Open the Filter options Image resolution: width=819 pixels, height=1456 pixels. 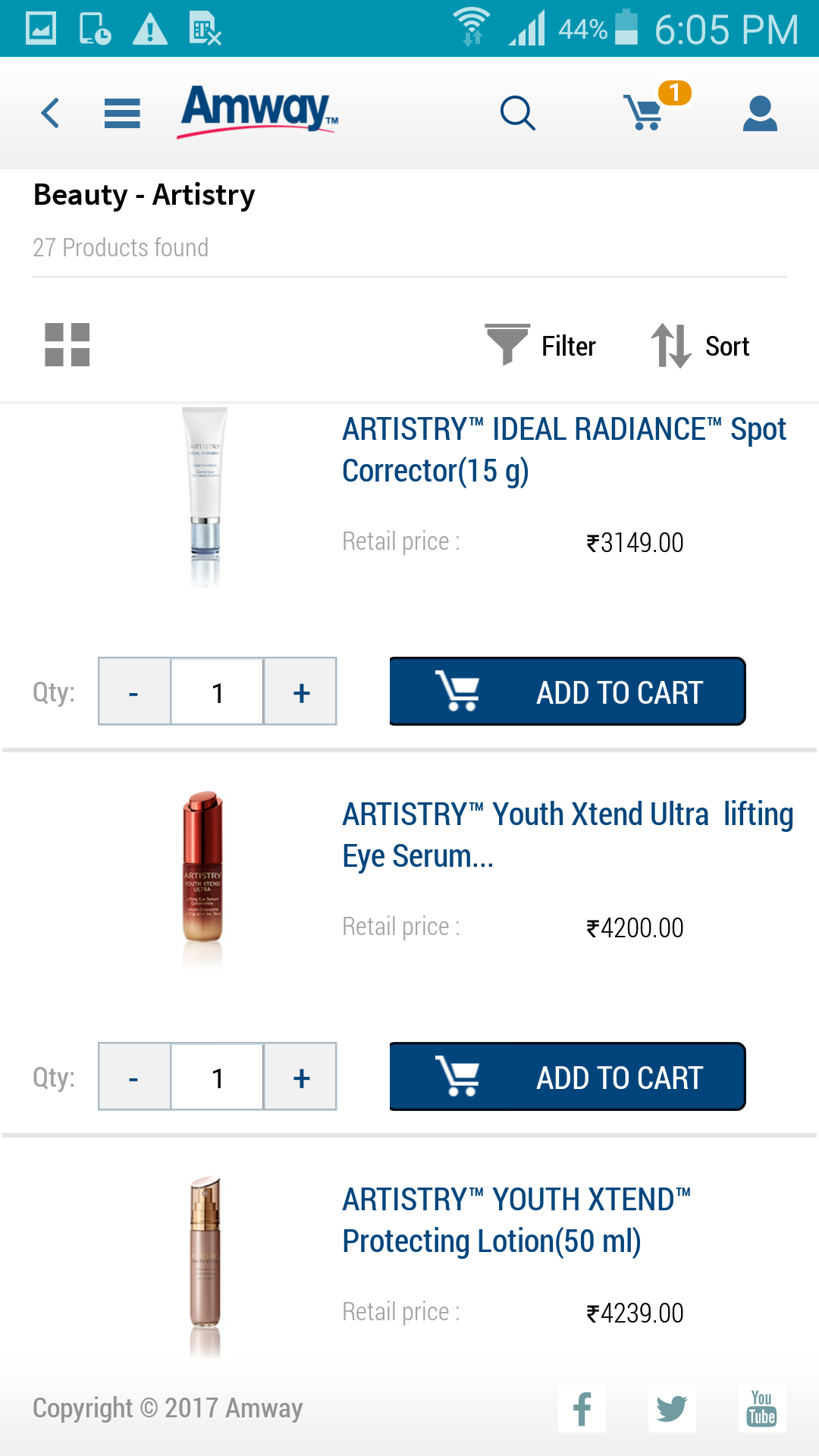click(x=541, y=346)
